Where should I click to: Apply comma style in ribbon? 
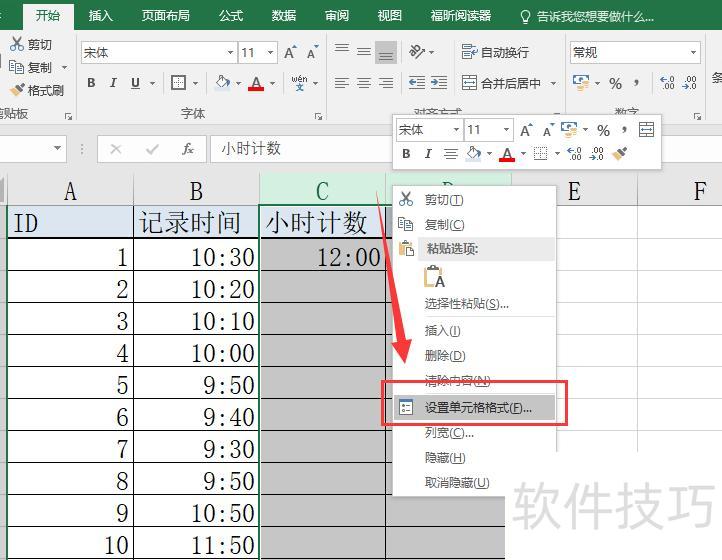coord(636,83)
